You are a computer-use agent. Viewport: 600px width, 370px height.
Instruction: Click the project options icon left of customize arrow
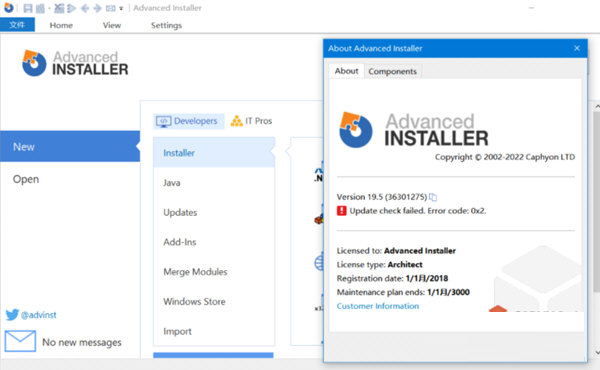tap(111, 8)
